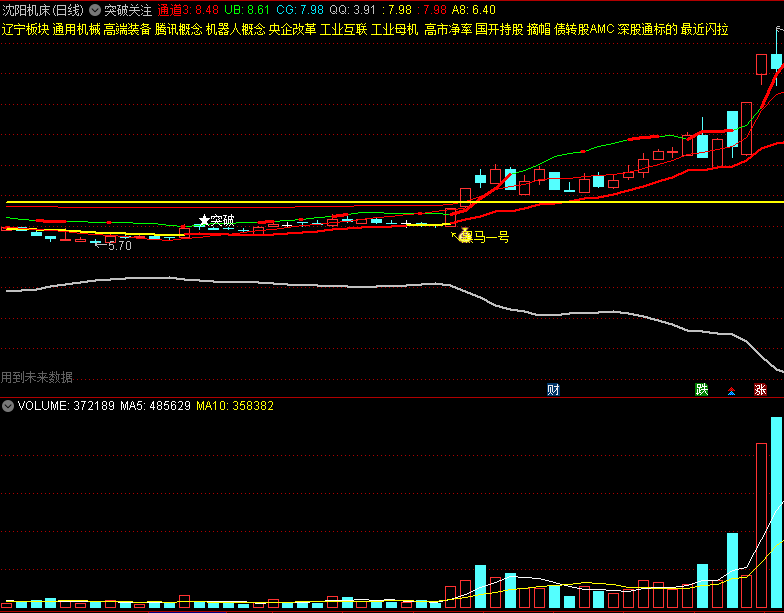Open the 腾讯概念 concept tag
Screen dimensions: 784x613
coord(178,30)
